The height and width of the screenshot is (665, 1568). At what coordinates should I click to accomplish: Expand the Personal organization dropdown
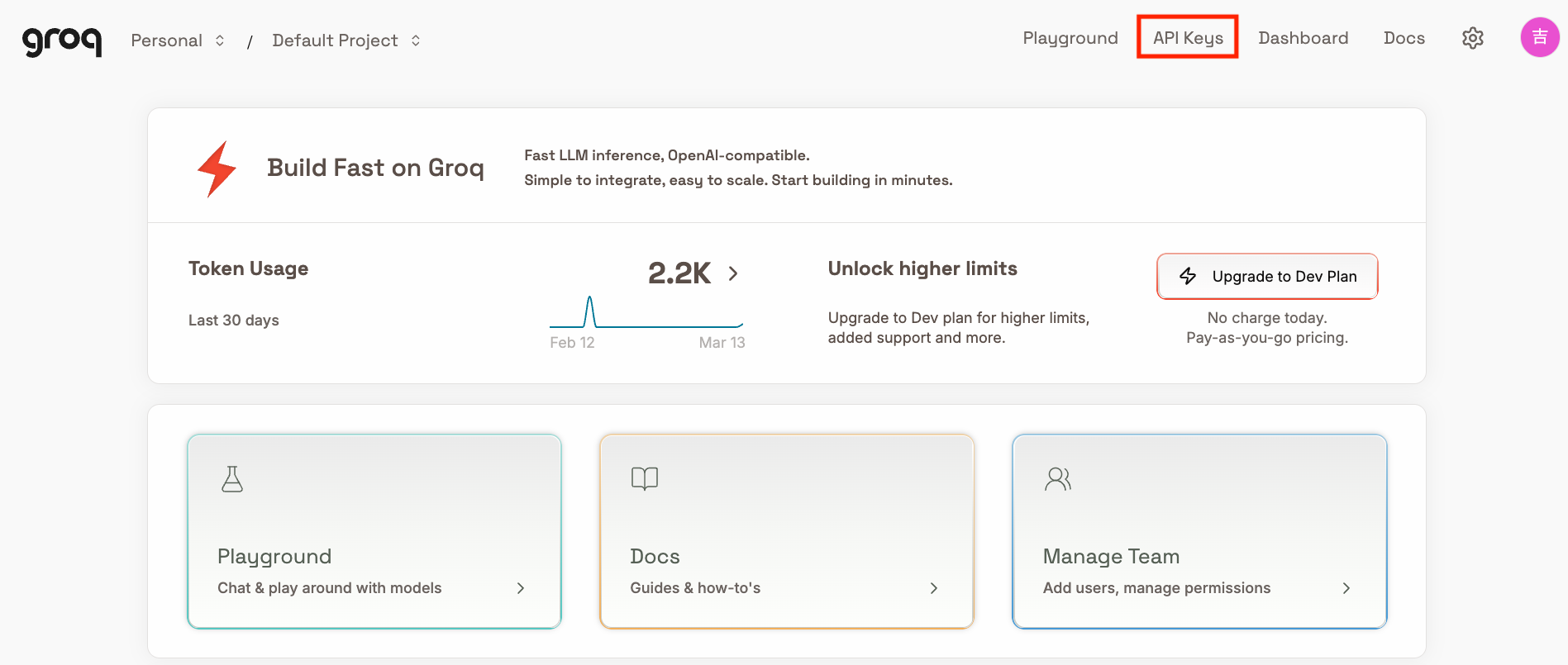(178, 40)
